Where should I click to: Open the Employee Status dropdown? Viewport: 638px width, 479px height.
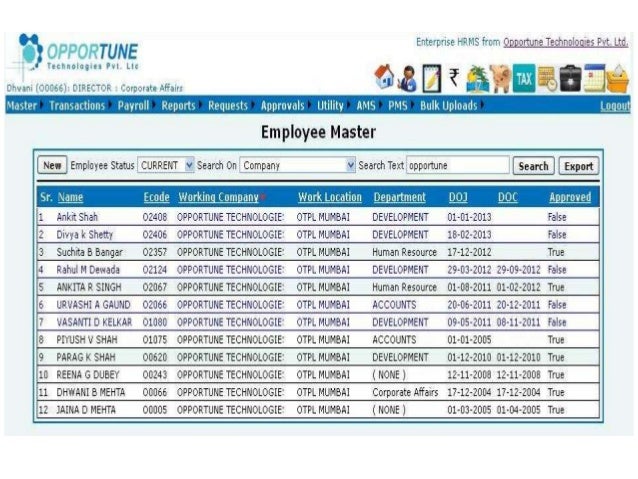pos(166,166)
